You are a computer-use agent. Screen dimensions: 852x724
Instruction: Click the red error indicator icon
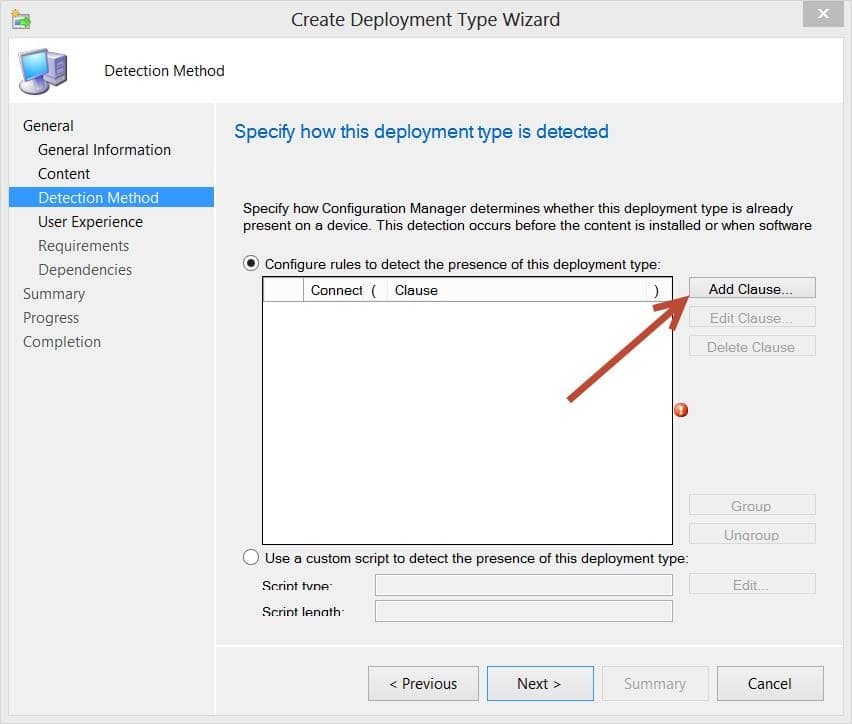click(682, 410)
